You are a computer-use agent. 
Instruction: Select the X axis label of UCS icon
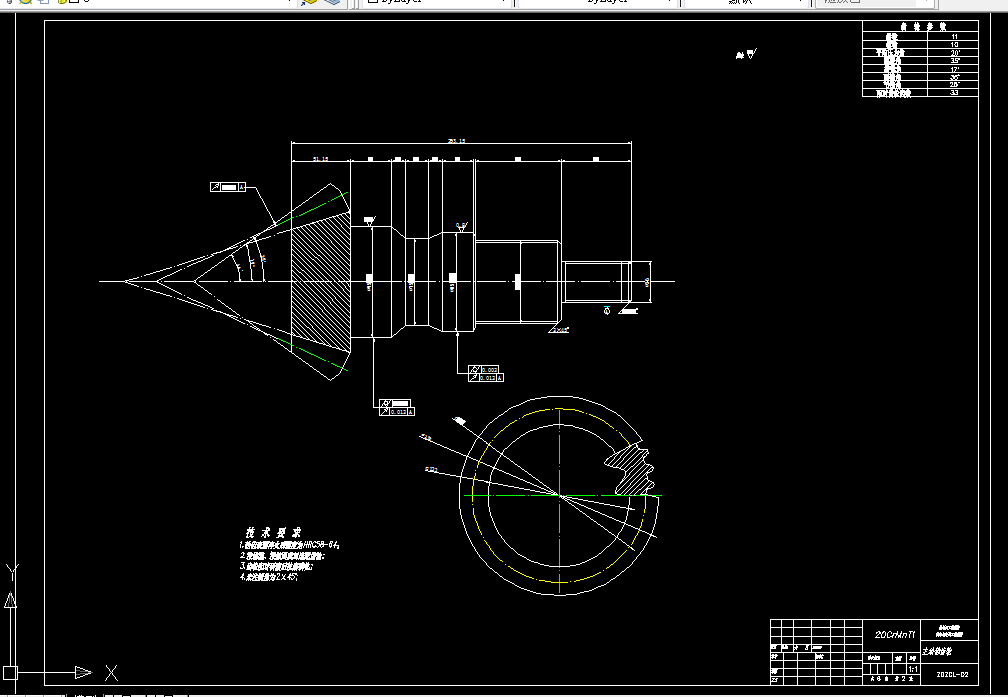pos(111,673)
